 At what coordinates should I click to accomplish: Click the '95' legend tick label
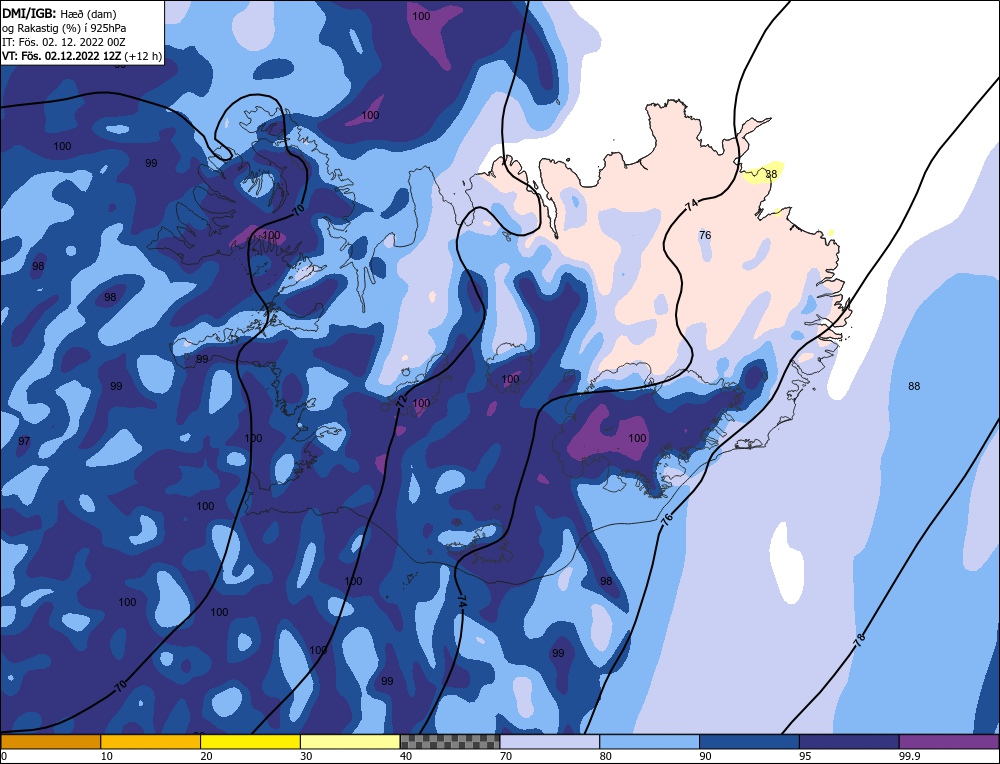[x=805, y=756]
